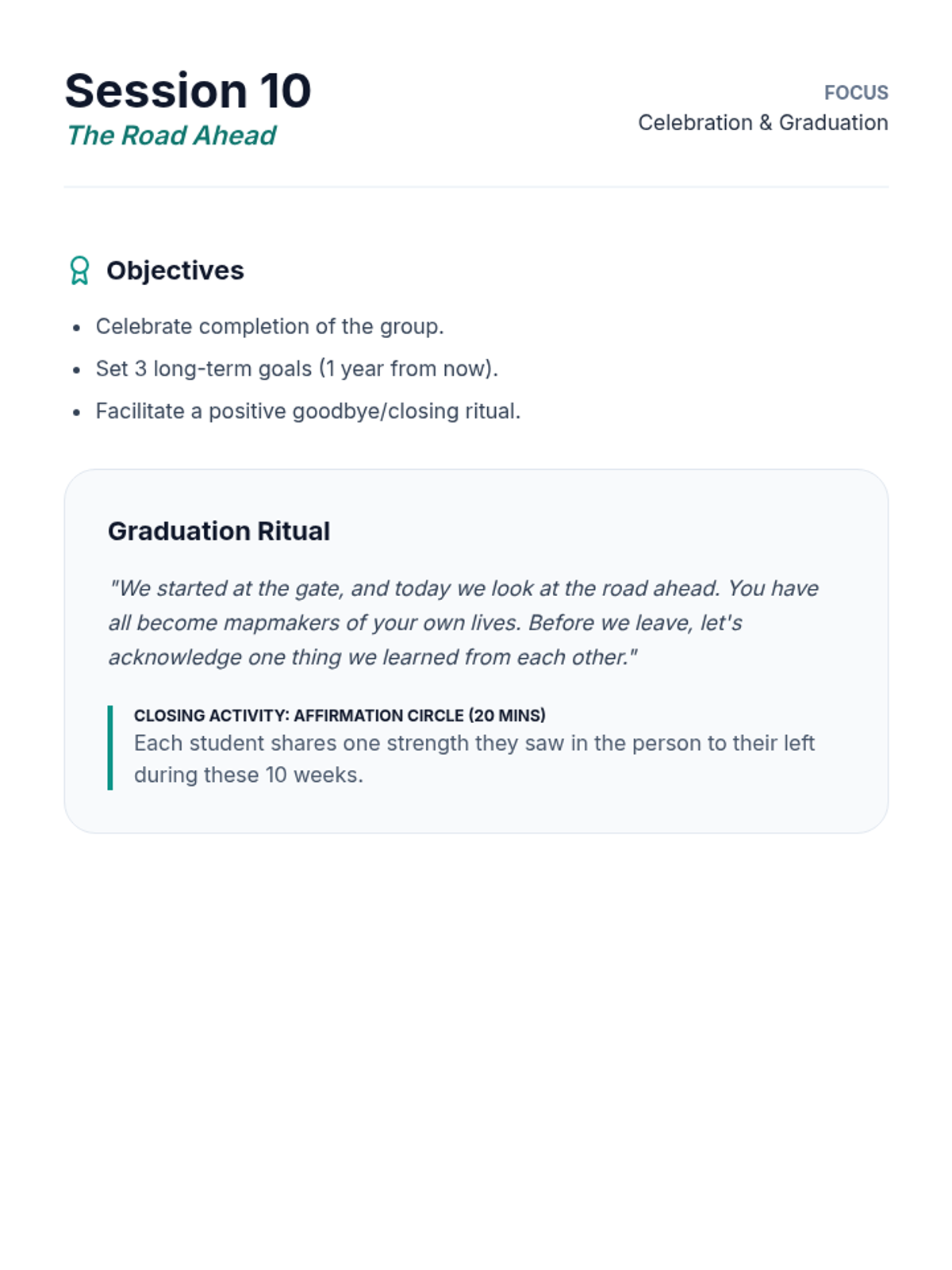Screen dimensions: 952x1270
Task: Click the "Graduation Ritual" card heading
Action: (x=219, y=531)
